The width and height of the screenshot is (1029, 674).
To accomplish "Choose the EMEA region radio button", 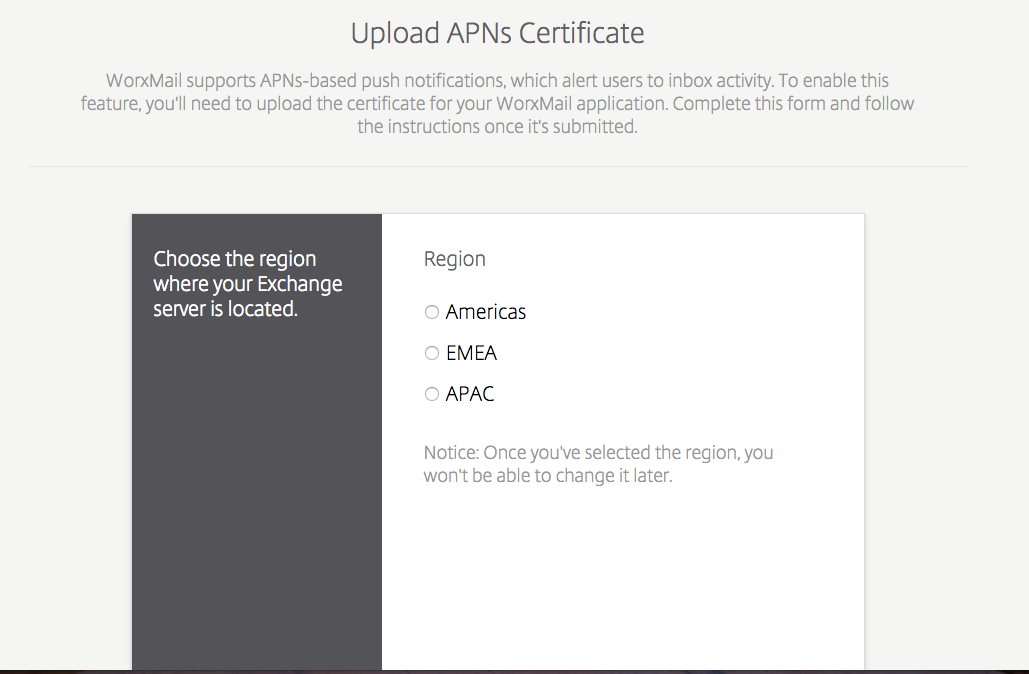I will pyautogui.click(x=432, y=353).
